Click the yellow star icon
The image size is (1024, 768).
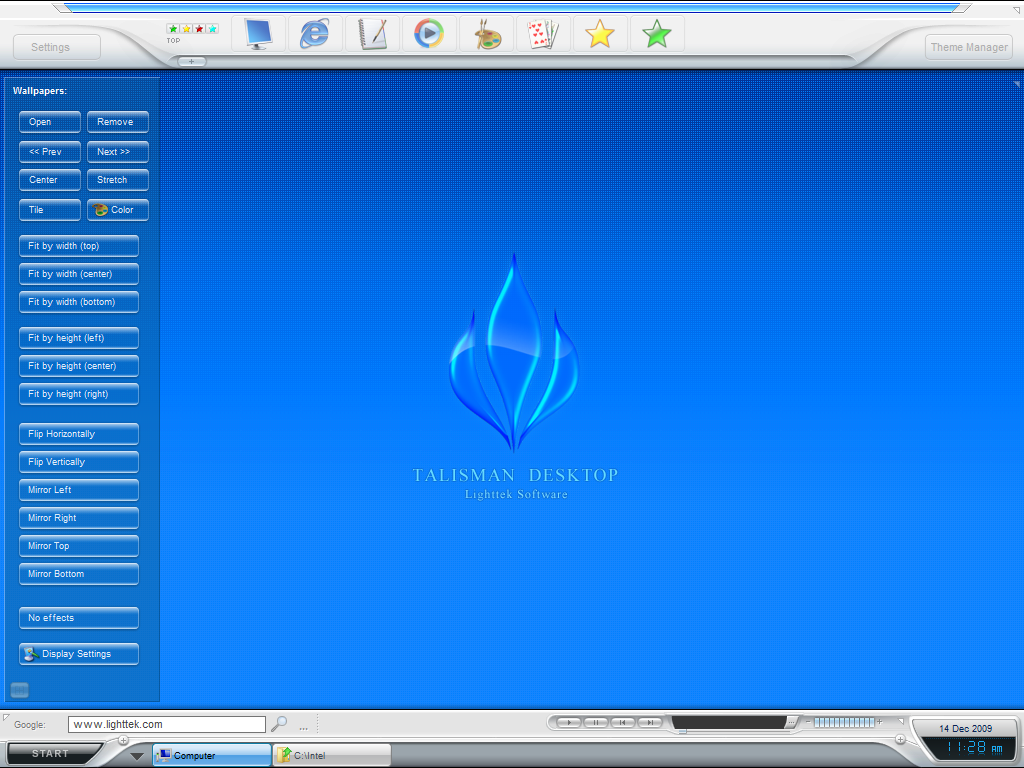(x=600, y=34)
